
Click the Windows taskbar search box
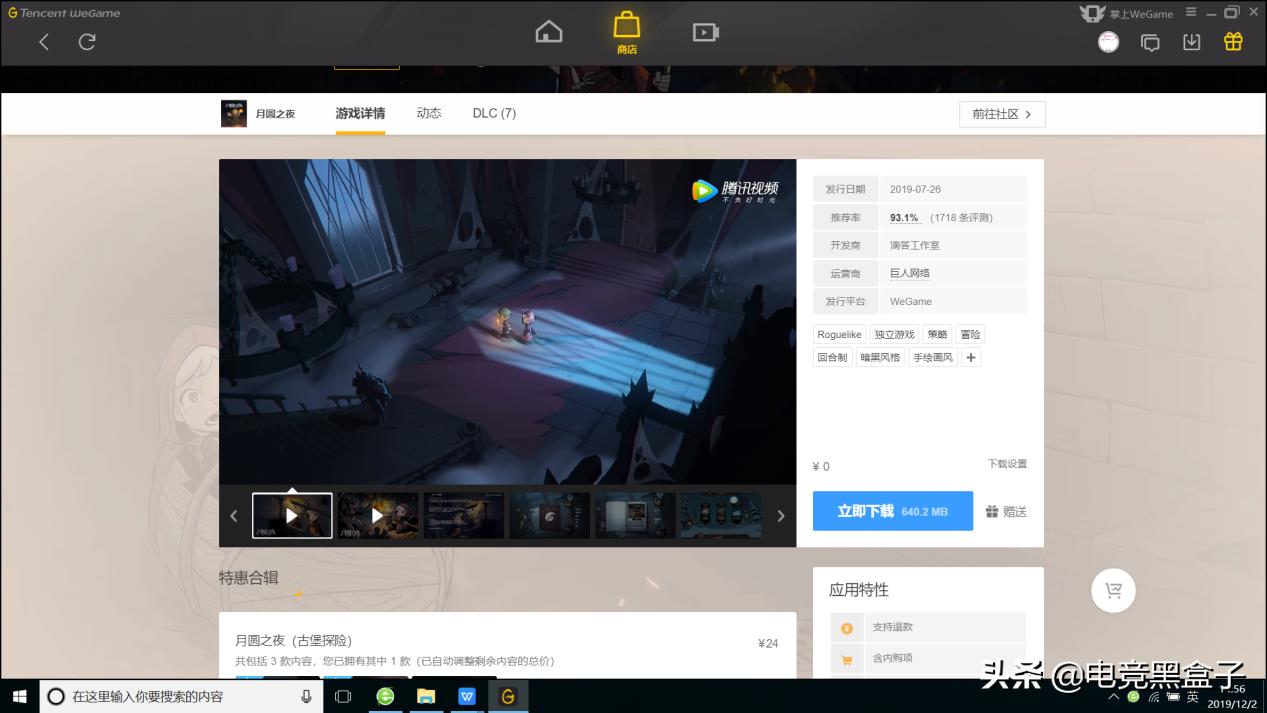click(x=180, y=696)
